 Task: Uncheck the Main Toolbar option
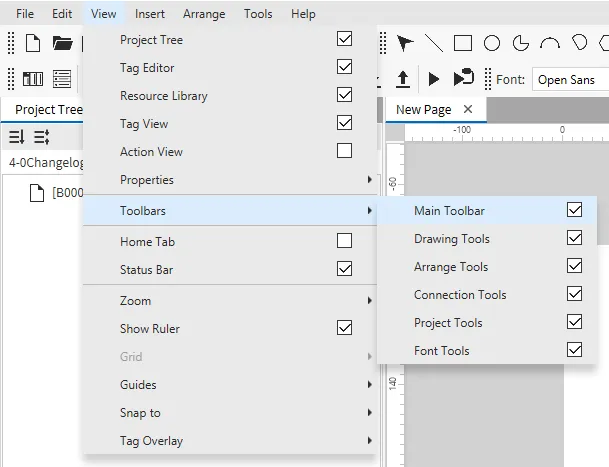pos(574,211)
